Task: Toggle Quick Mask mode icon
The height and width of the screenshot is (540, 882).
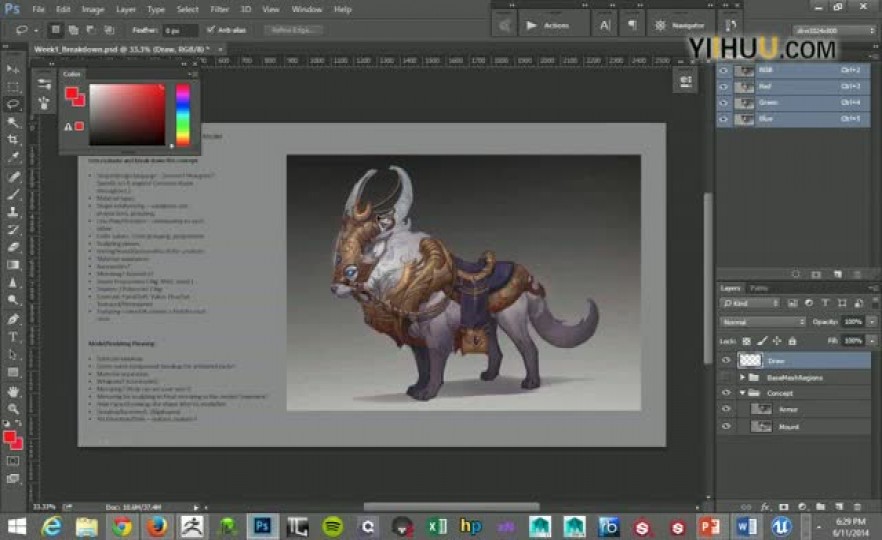Action: point(12,461)
